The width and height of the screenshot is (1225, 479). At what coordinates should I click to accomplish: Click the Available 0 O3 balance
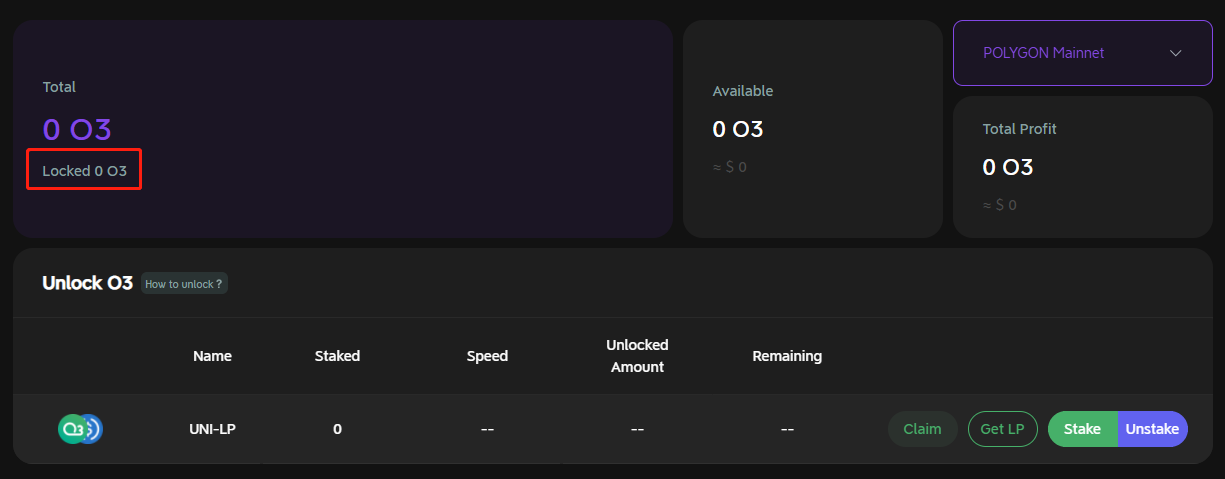[738, 129]
